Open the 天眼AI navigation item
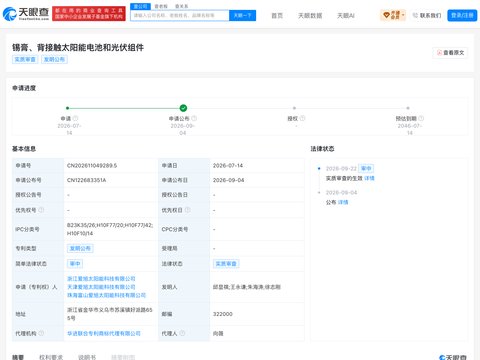The height and width of the screenshot is (360, 480). 346,15
